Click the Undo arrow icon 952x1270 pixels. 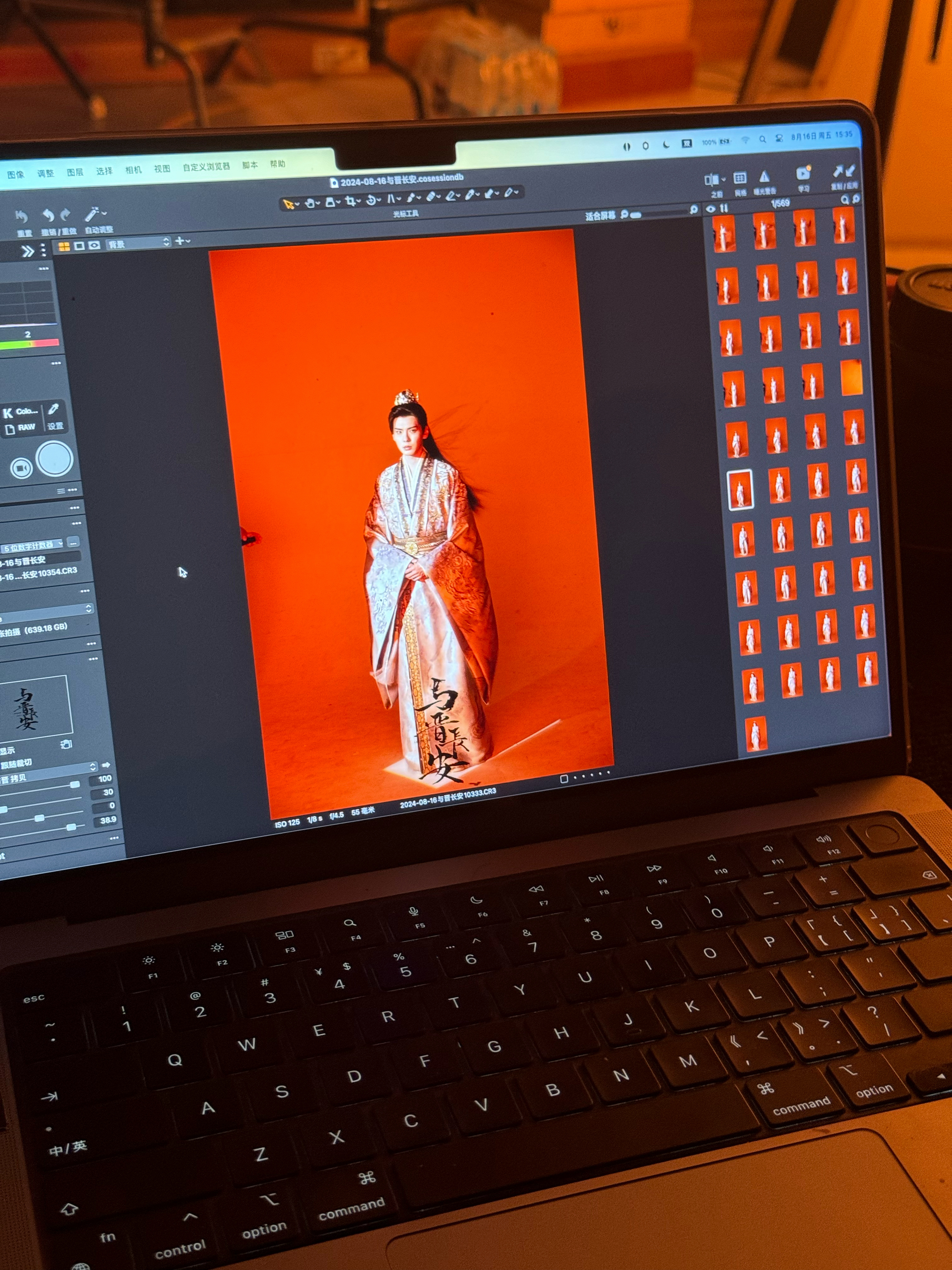click(48, 216)
